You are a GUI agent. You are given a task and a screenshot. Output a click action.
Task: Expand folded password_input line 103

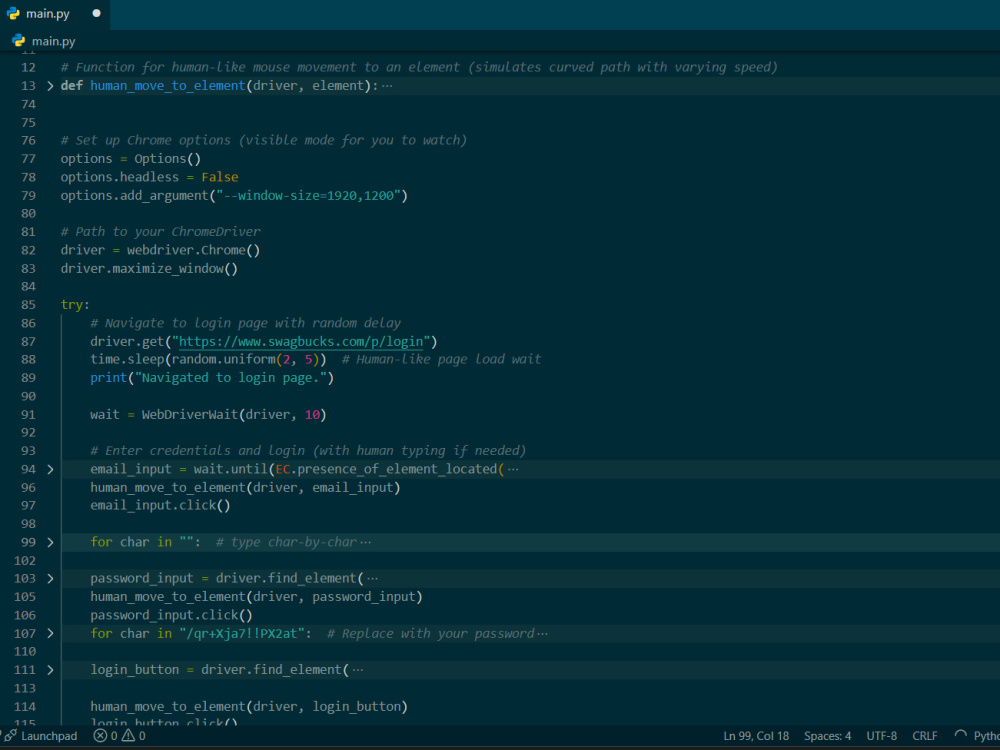[50, 578]
